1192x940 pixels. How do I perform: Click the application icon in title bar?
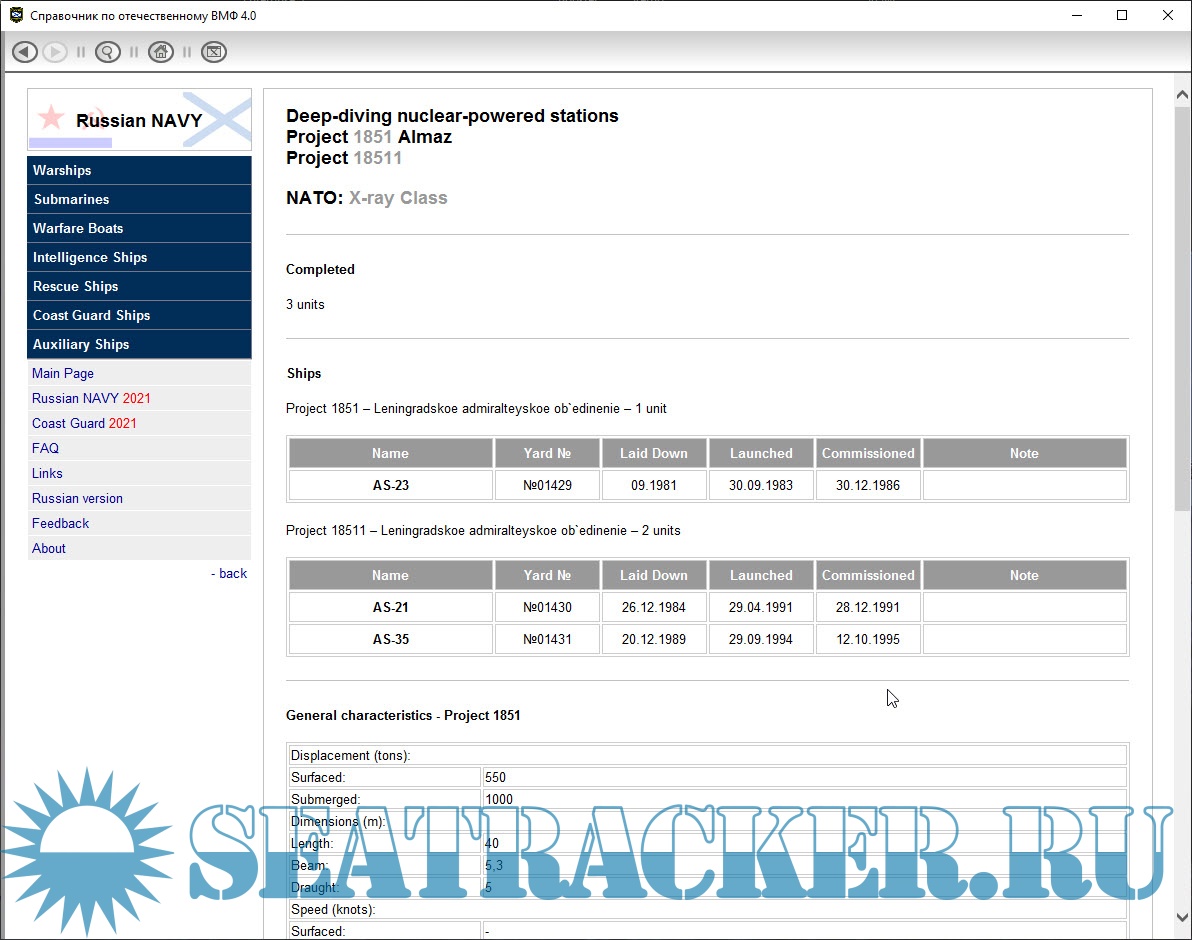click(x=16, y=16)
